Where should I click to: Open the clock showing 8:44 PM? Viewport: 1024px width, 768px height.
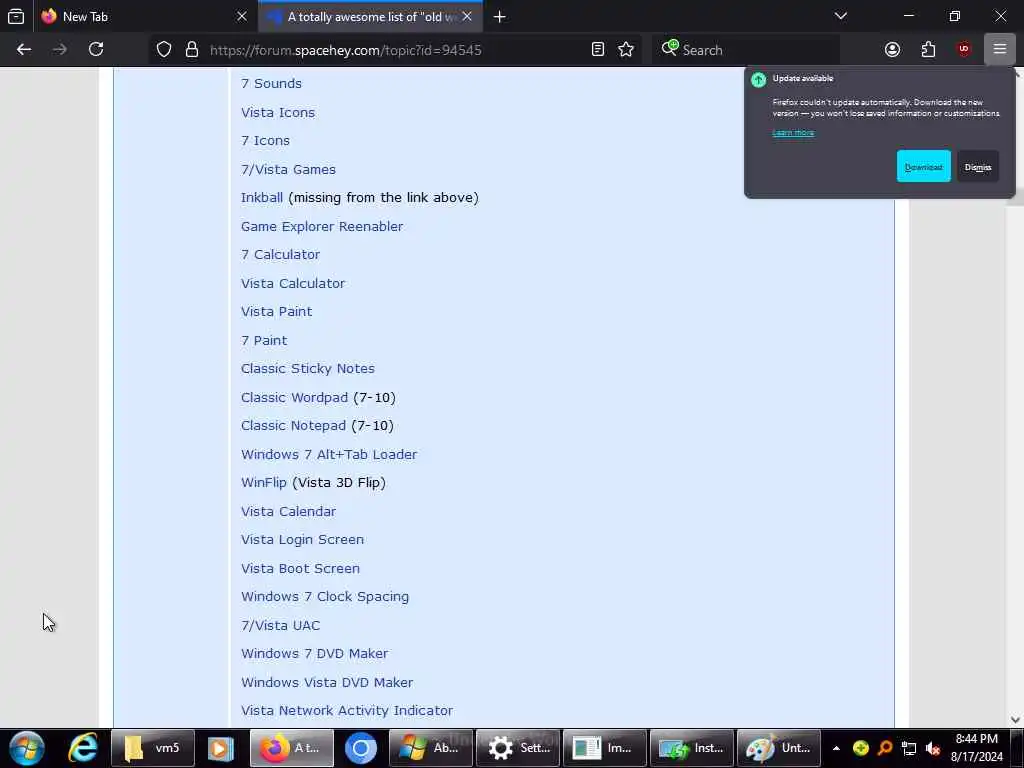[x=976, y=748]
